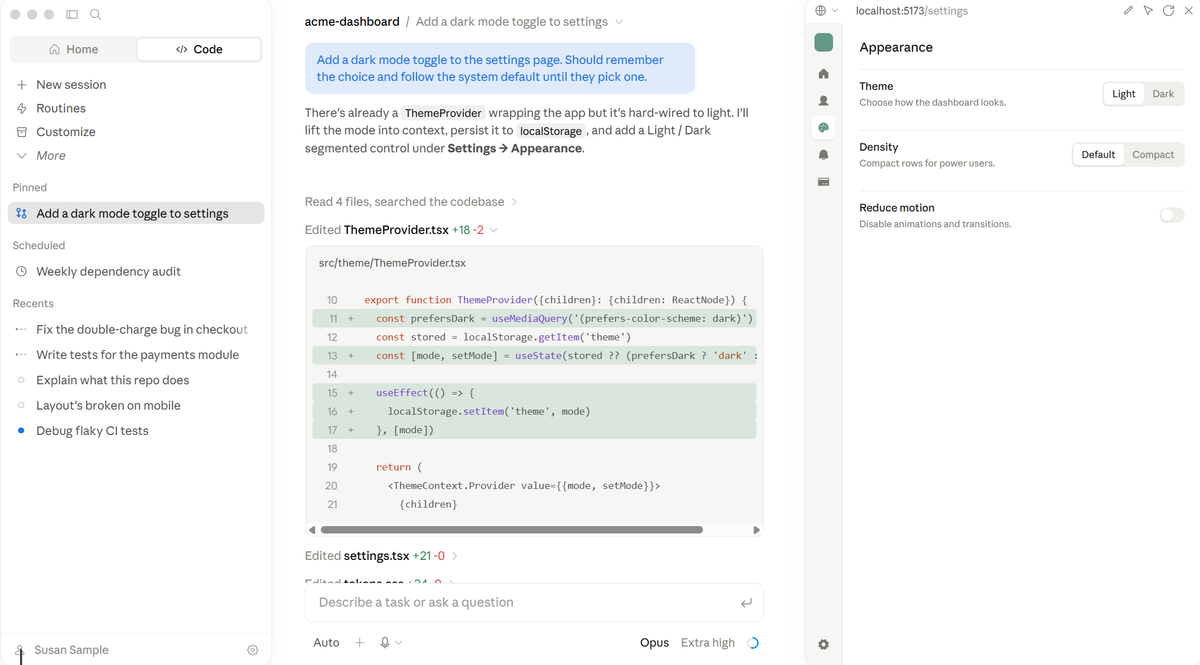
Task: Open the home icon in preview sidebar
Action: point(824,74)
